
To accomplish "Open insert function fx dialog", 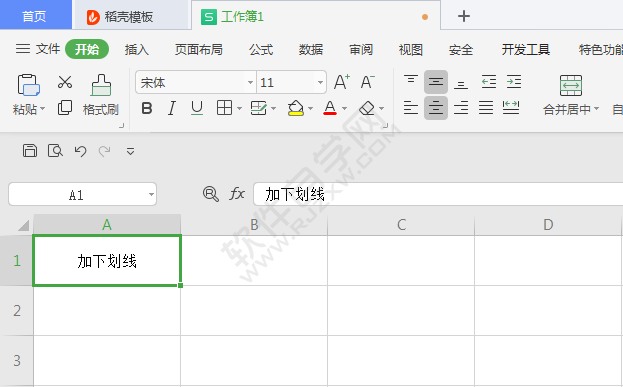I will 237,194.
